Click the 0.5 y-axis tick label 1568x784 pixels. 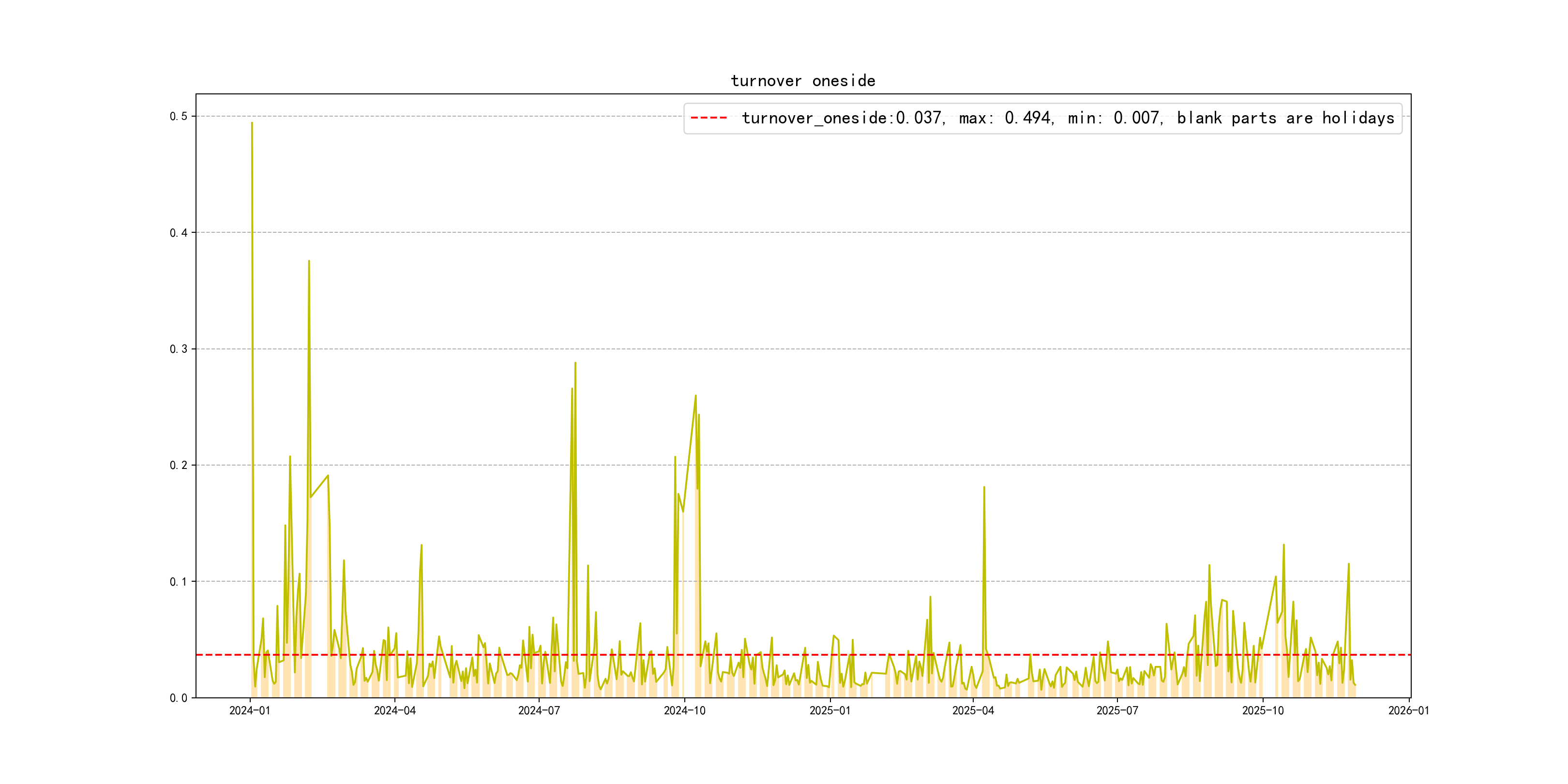(179, 116)
